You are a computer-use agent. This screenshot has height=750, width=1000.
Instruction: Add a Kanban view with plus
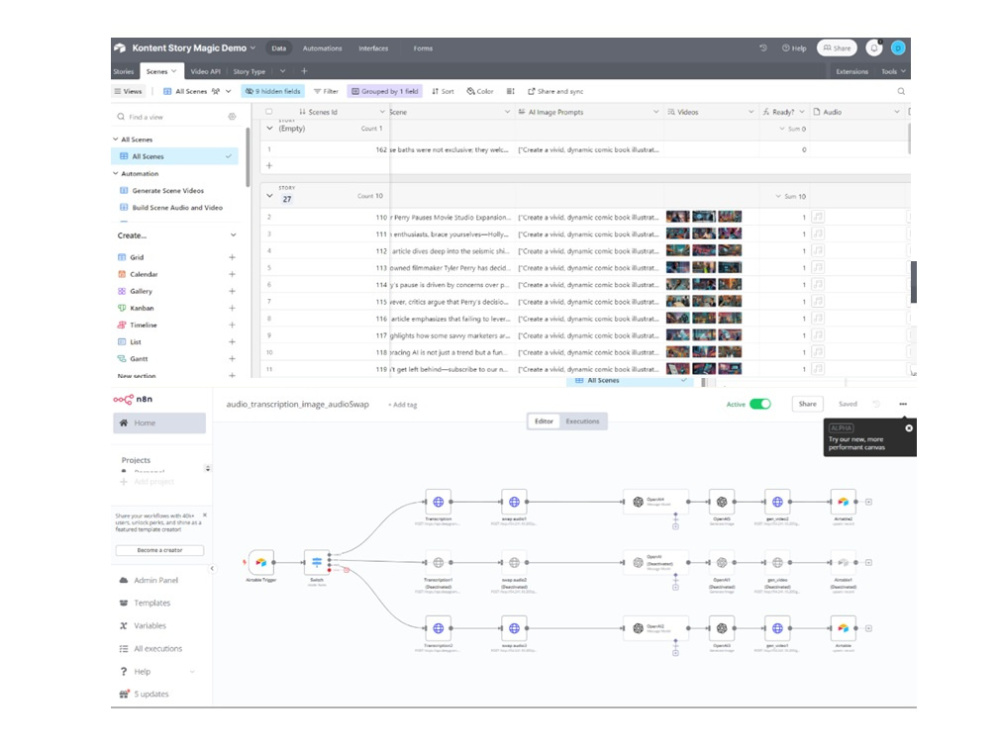[x=232, y=308]
